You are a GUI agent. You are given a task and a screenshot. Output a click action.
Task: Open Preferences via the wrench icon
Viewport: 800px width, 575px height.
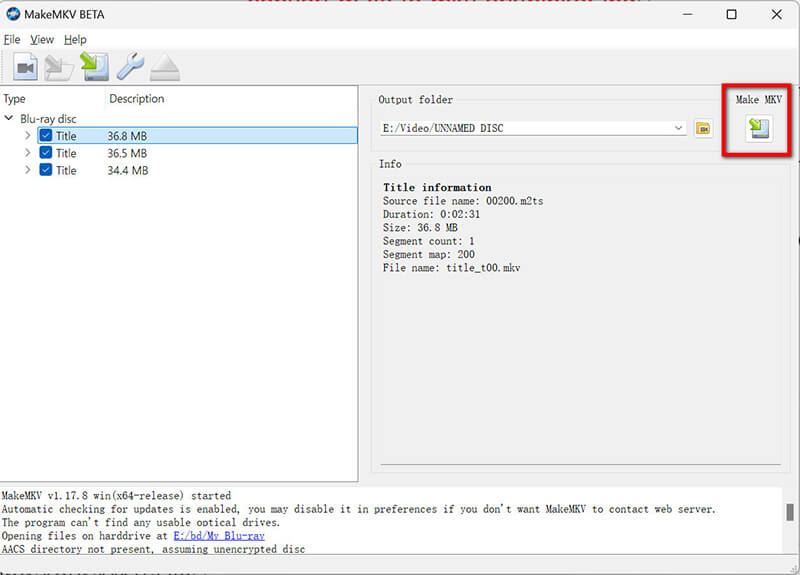click(x=130, y=66)
